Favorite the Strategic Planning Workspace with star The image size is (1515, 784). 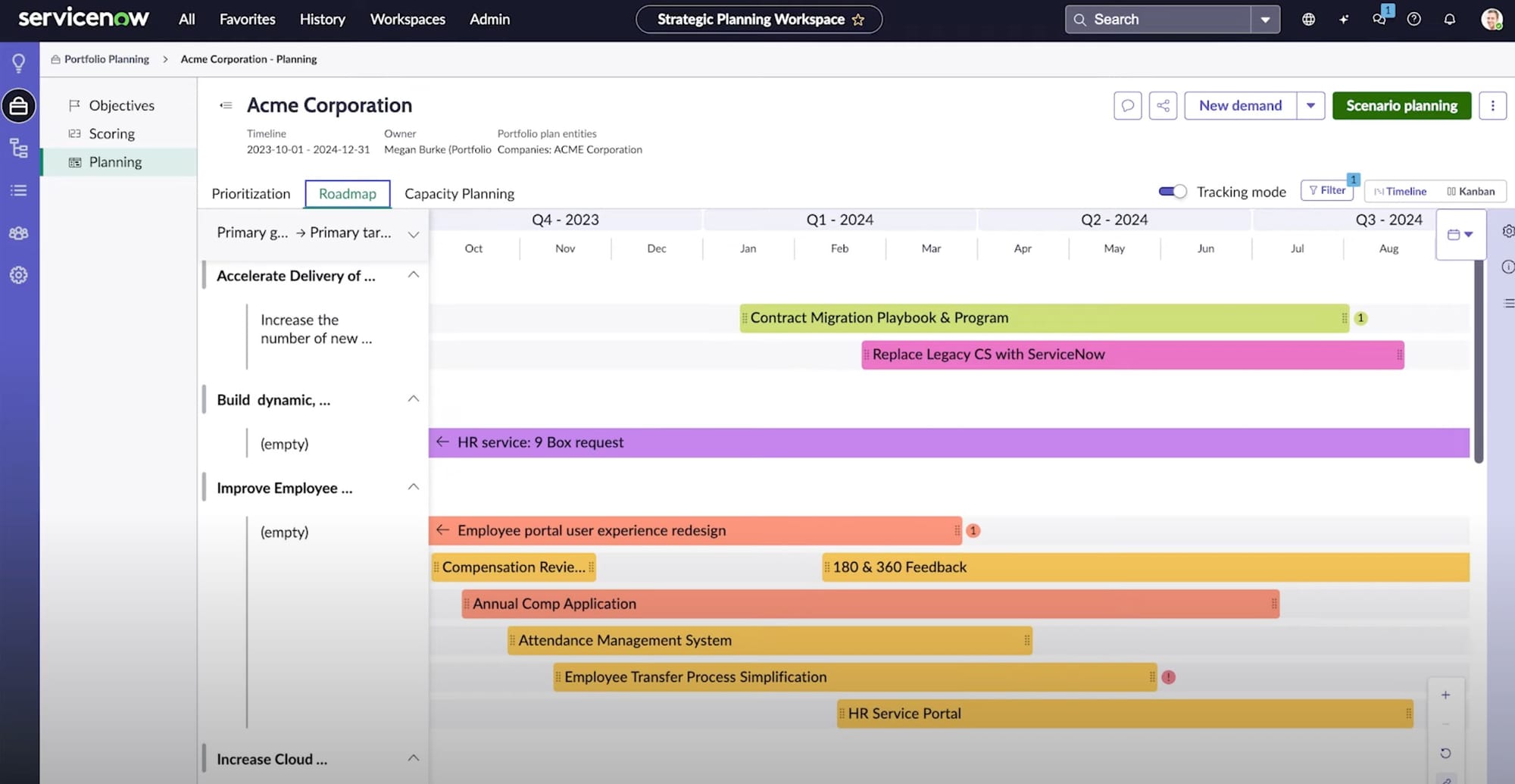coord(858,20)
